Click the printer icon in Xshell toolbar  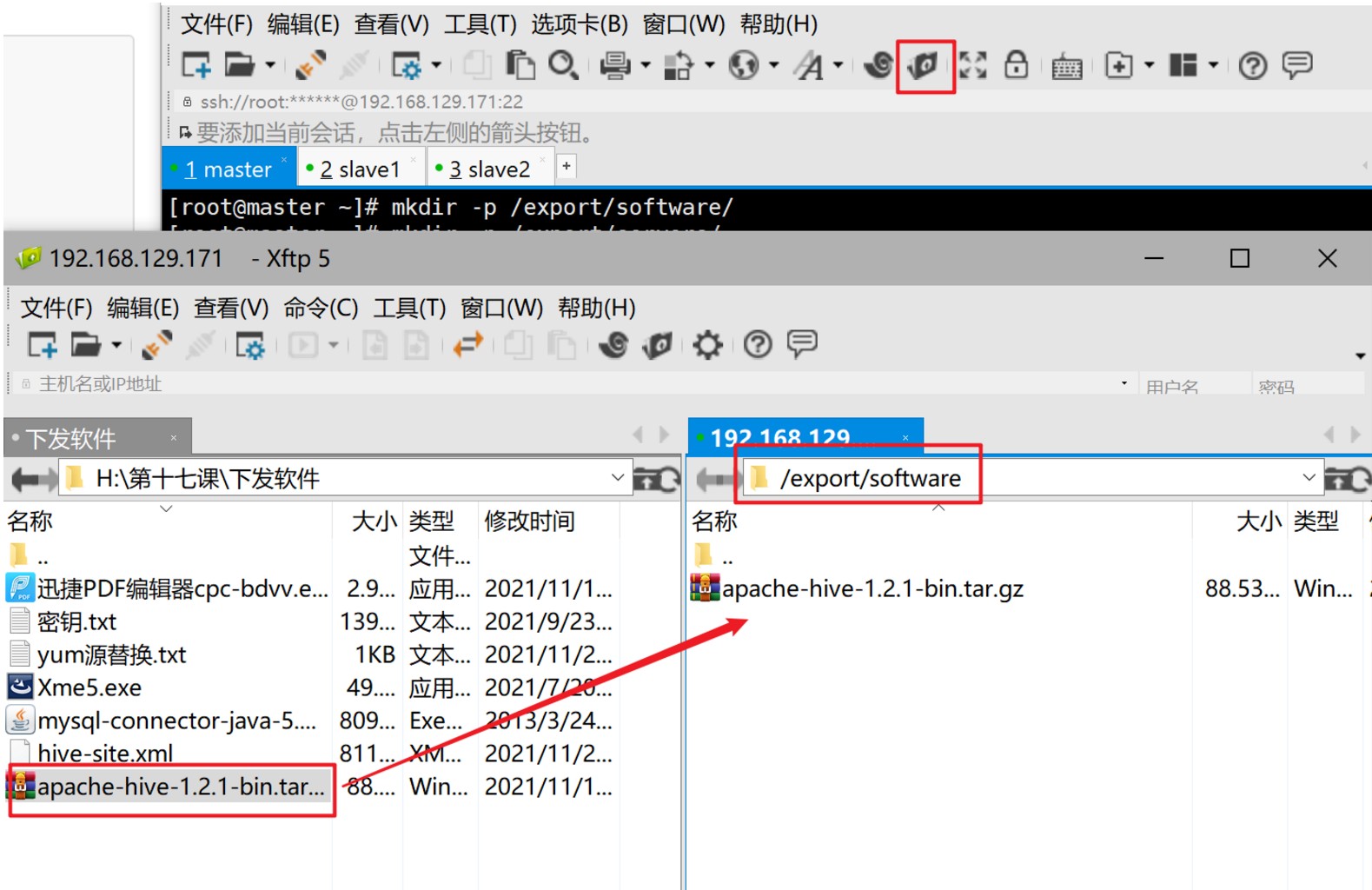coord(616,65)
